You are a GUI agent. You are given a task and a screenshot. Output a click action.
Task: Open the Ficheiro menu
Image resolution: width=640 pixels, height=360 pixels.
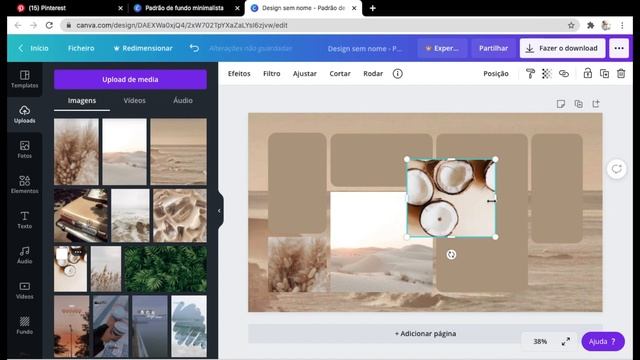pos(81,48)
